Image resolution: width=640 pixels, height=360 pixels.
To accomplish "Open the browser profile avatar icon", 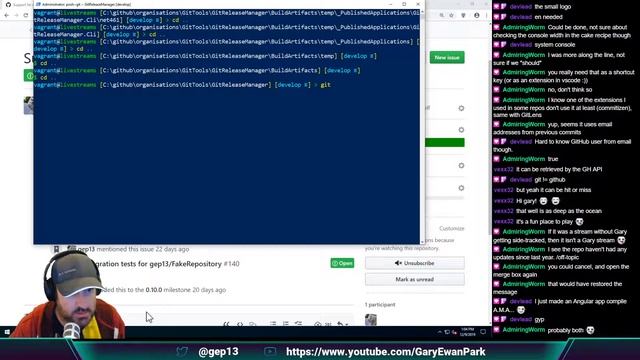I will click(x=477, y=15).
